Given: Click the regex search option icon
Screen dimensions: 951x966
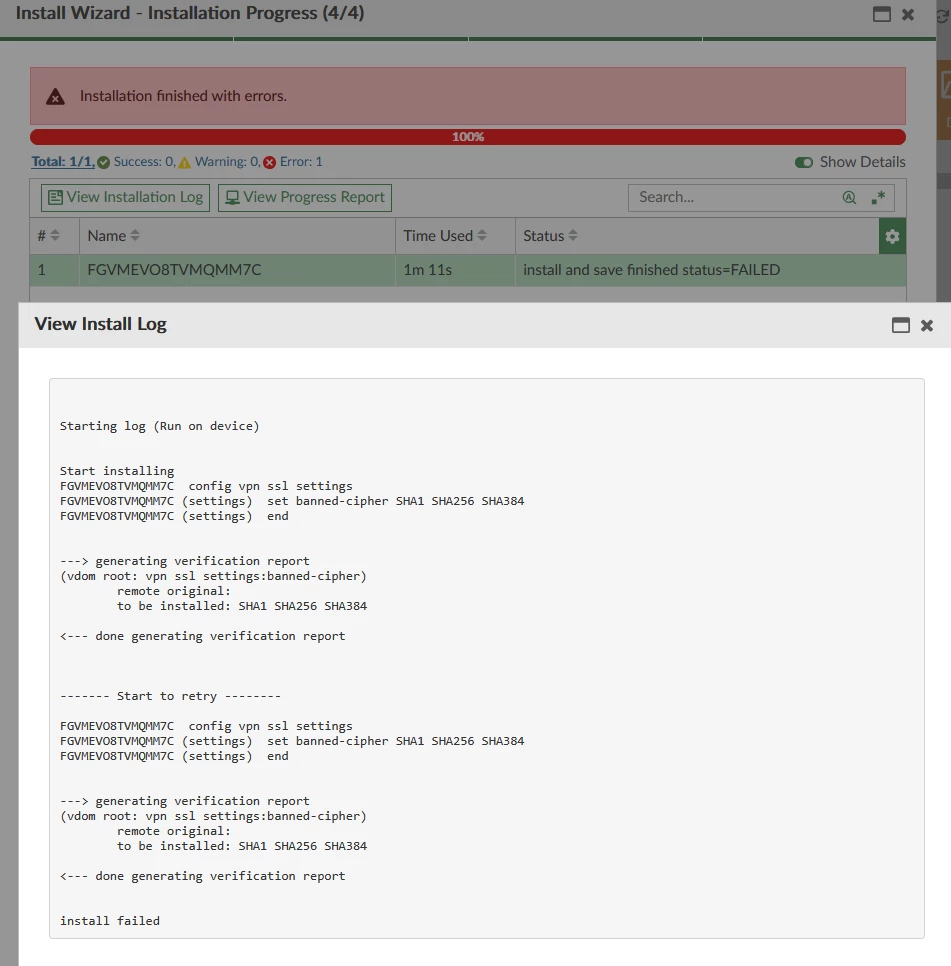Looking at the screenshot, I should coord(878,197).
